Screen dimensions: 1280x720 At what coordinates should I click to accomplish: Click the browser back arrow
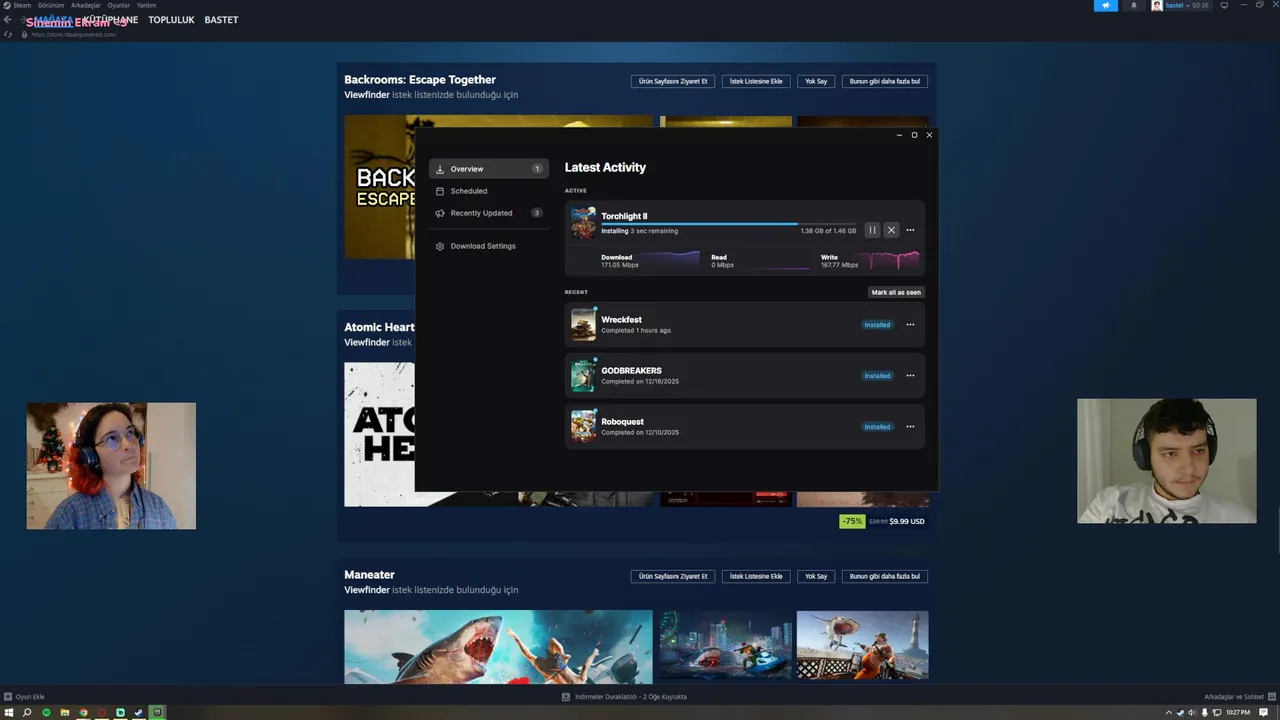pos(8,20)
